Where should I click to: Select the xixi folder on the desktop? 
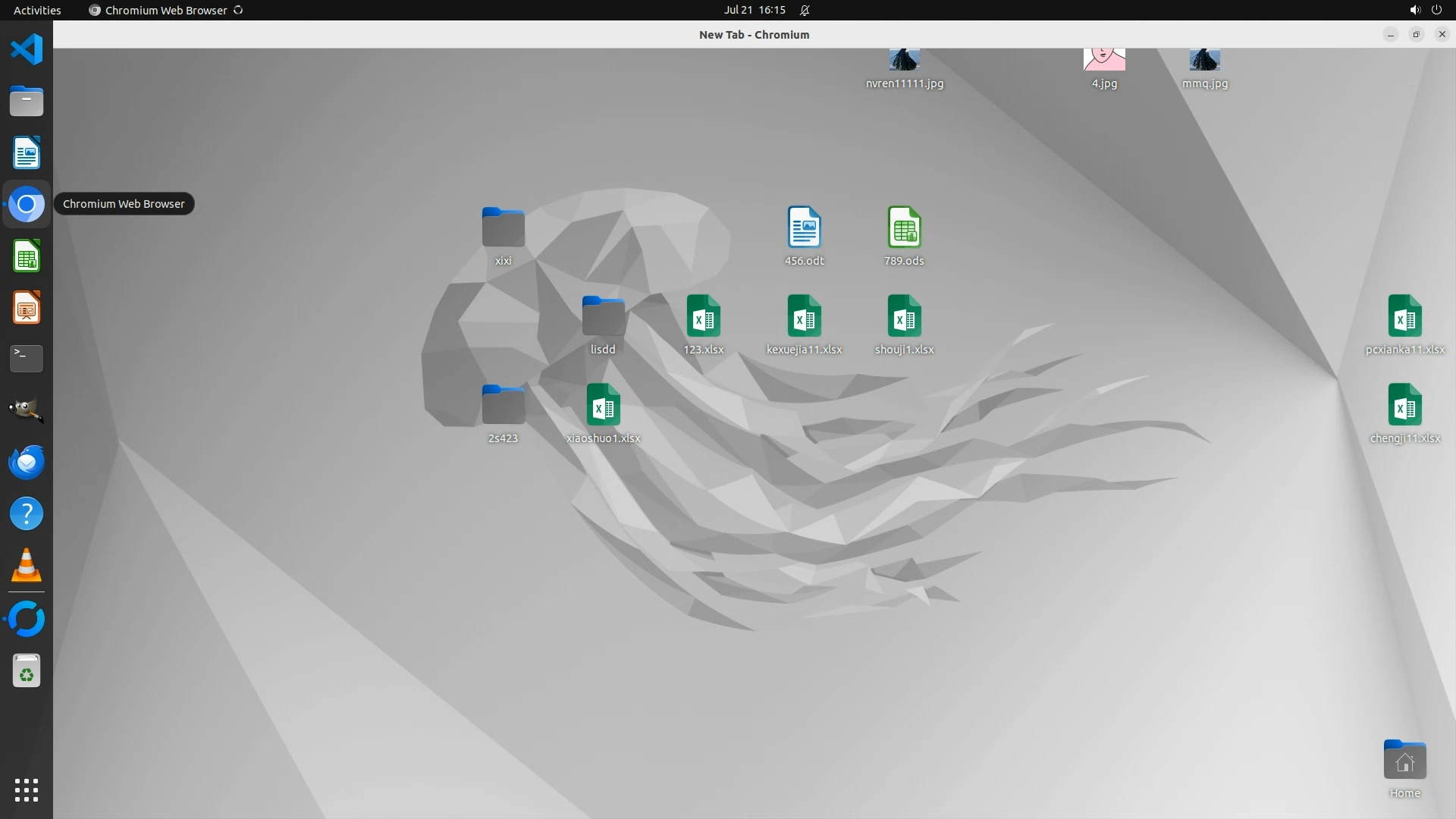[x=503, y=228]
